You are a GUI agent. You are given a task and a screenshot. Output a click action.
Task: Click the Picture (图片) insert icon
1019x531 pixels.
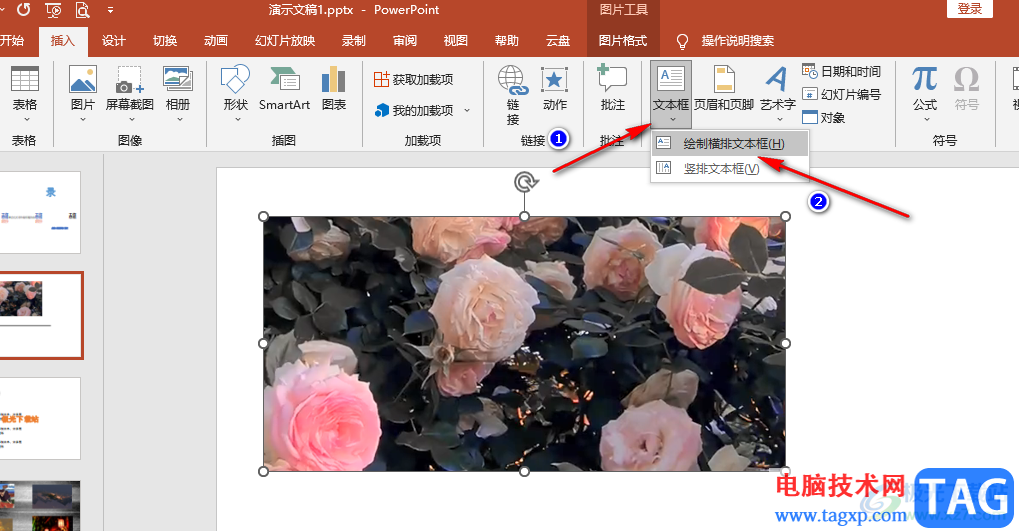[83, 79]
